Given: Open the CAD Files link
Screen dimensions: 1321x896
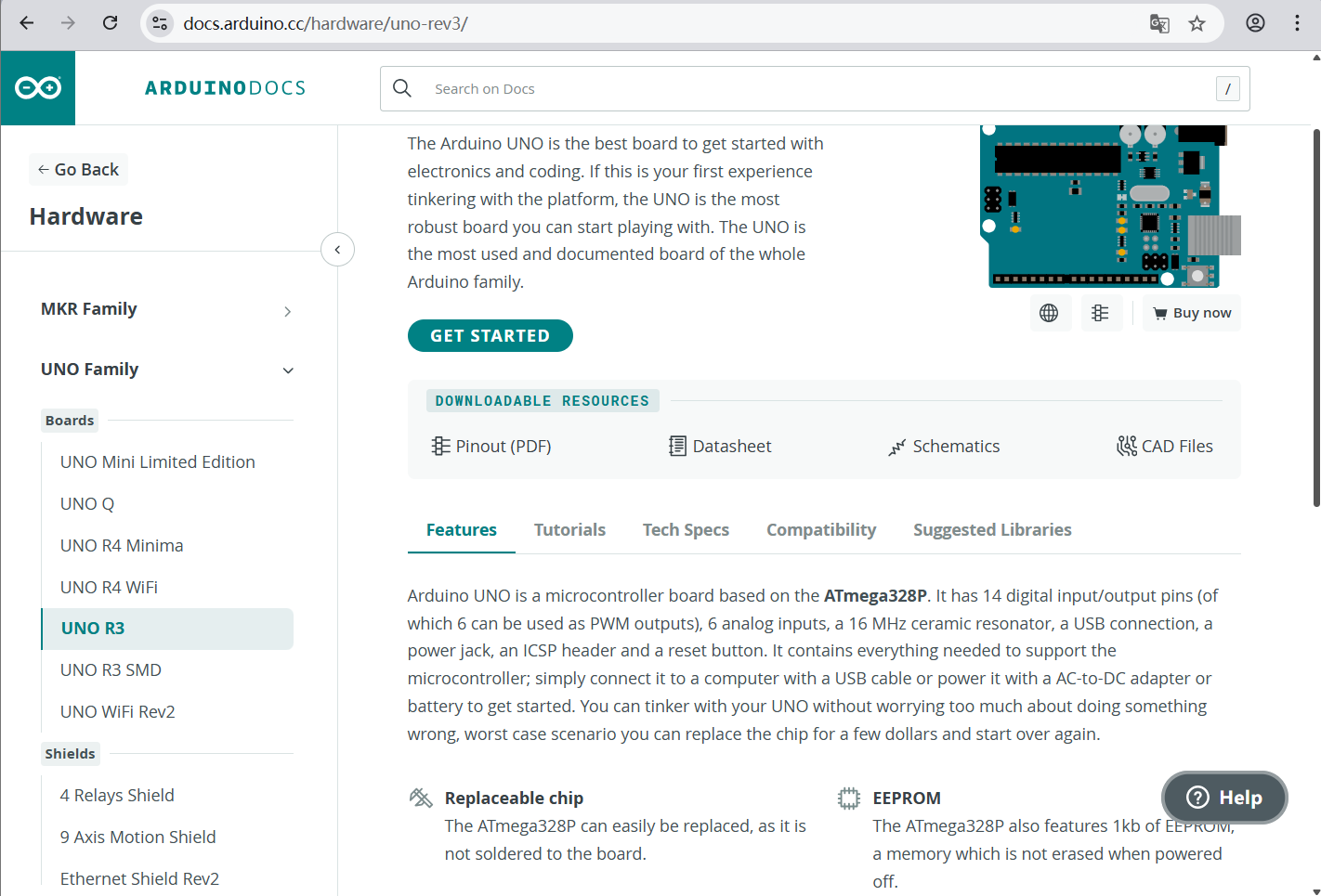Looking at the screenshot, I should click(1165, 447).
